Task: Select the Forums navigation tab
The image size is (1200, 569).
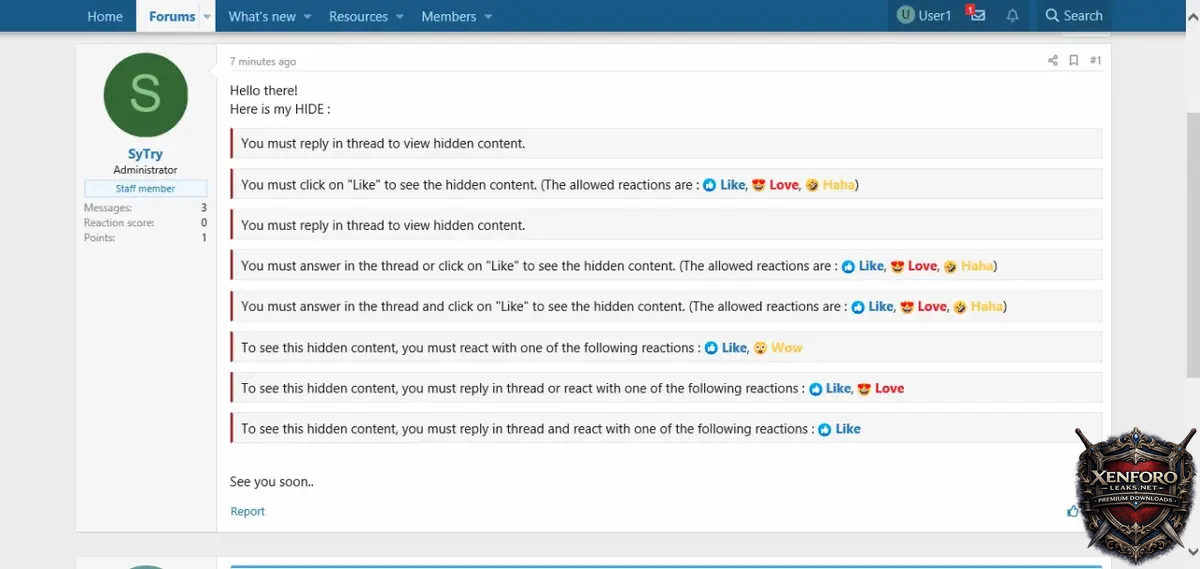Action: pos(172,16)
